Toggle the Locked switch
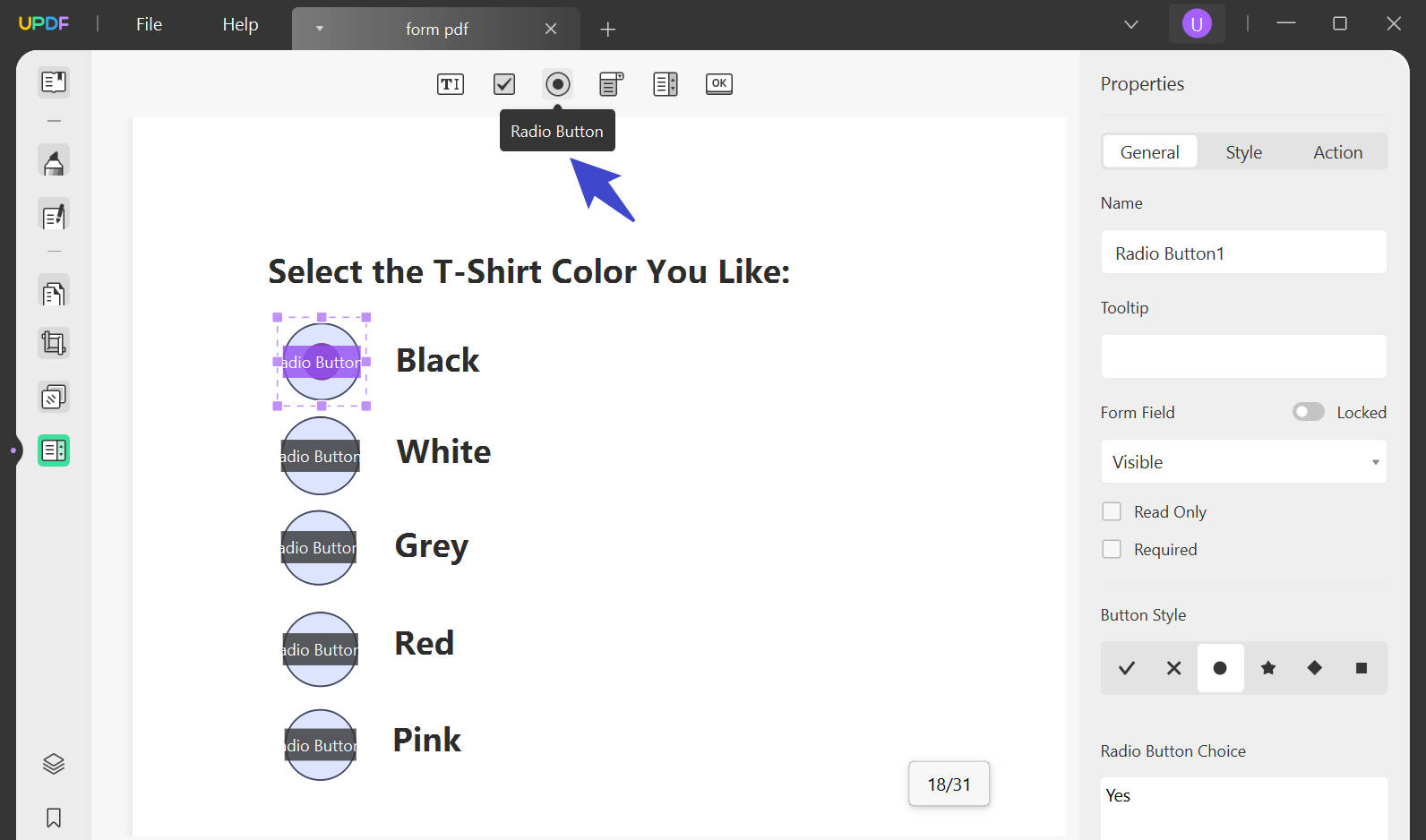The height and width of the screenshot is (840, 1426). (x=1308, y=412)
